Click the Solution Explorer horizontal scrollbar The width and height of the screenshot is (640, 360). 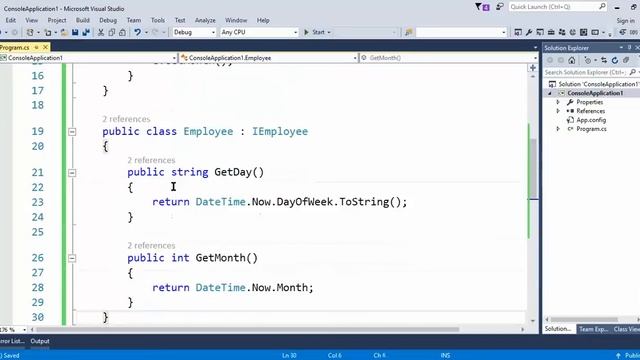coord(584,320)
